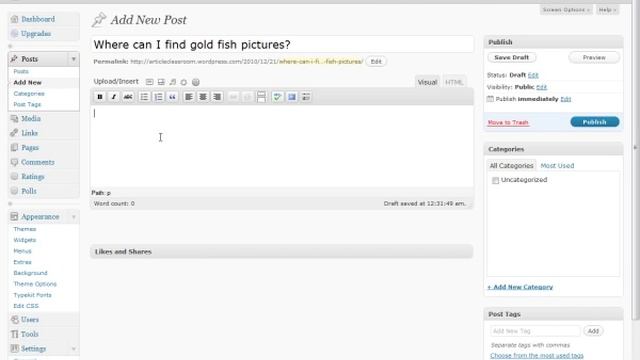Add media via Upload/Insert

[184, 82]
